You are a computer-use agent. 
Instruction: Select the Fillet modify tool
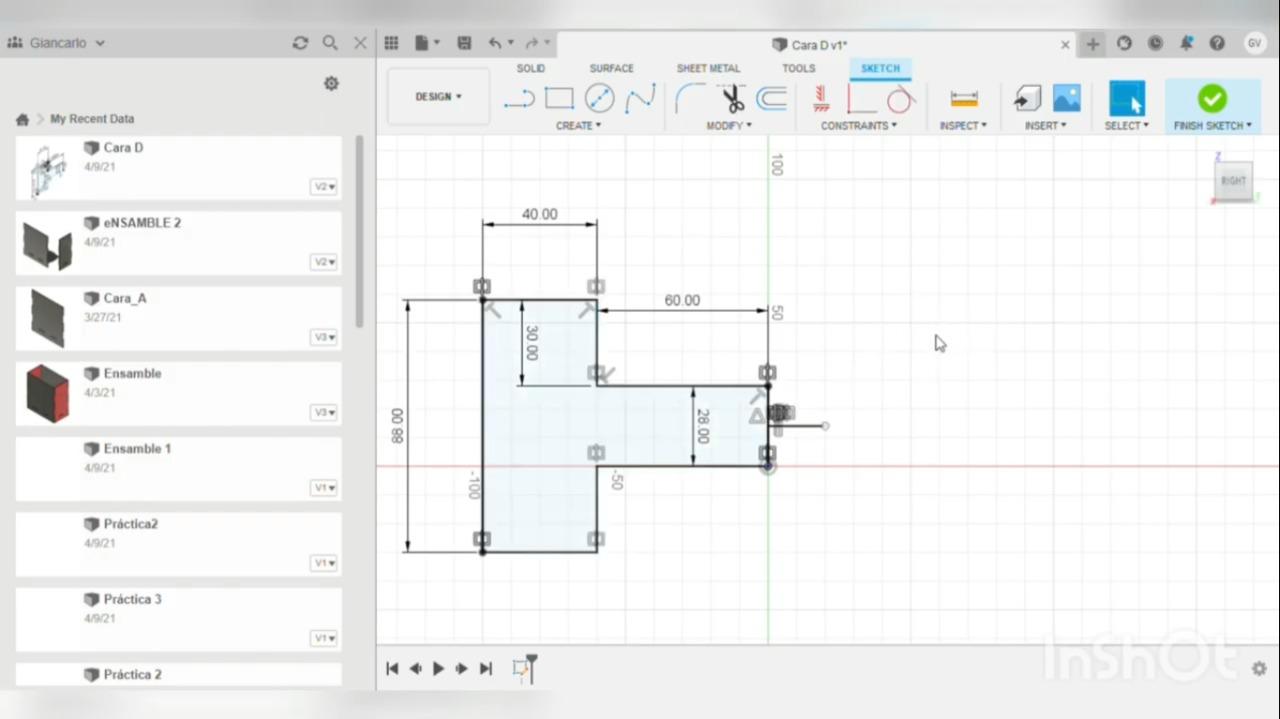(690, 98)
